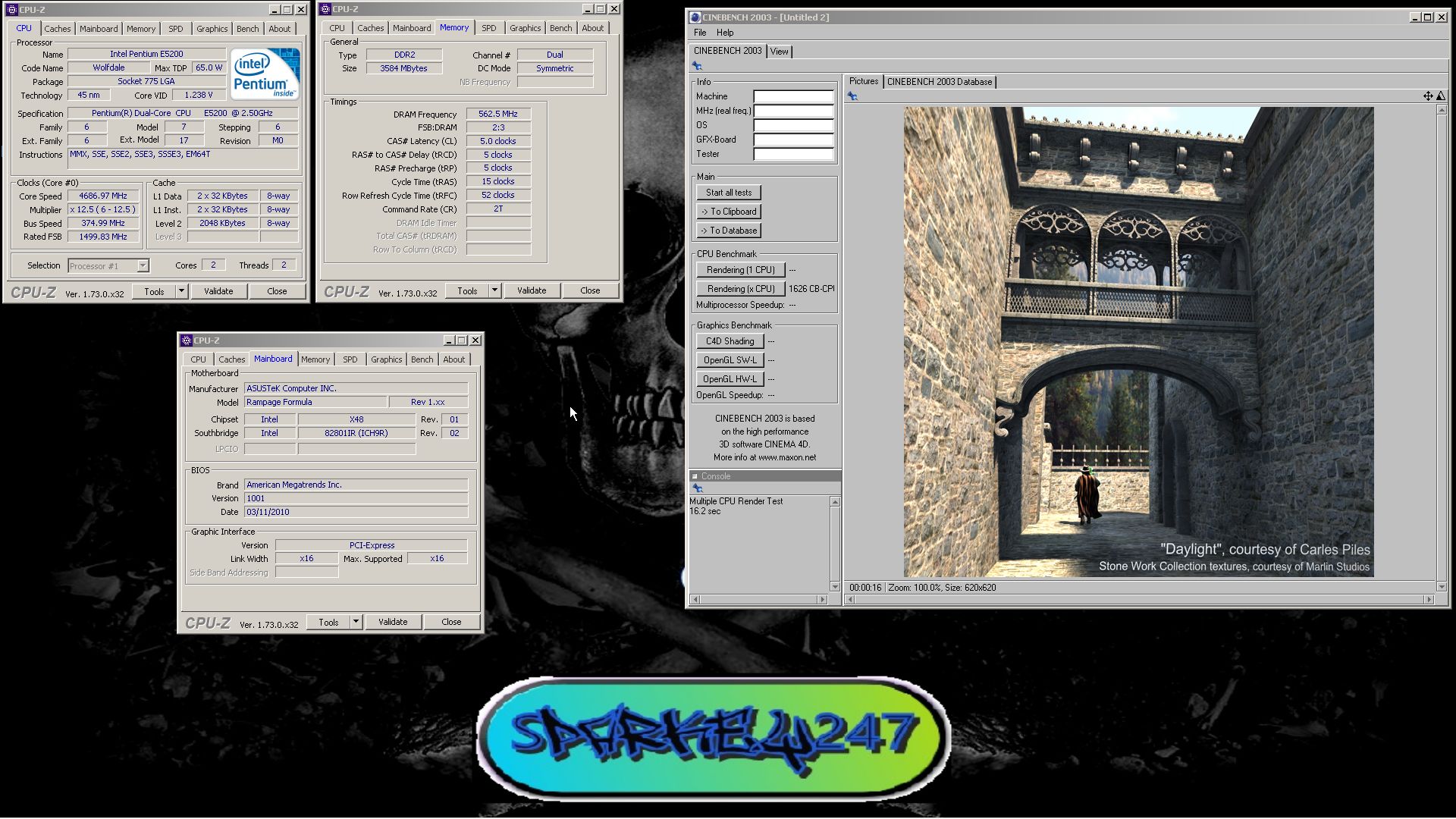
Task: Click Close button in CPU window
Action: (277, 291)
